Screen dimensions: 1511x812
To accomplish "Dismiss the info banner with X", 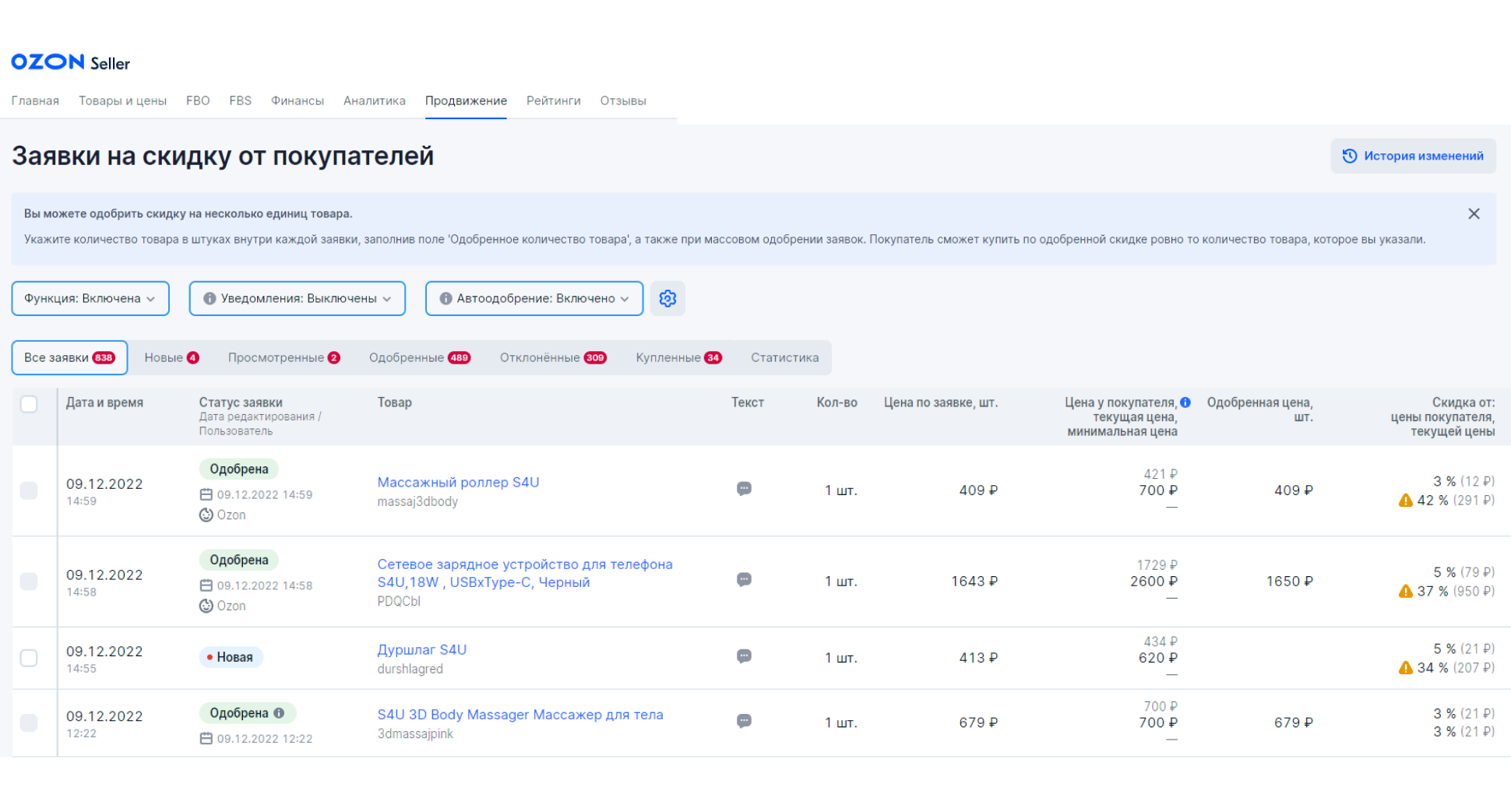I will point(1474,213).
